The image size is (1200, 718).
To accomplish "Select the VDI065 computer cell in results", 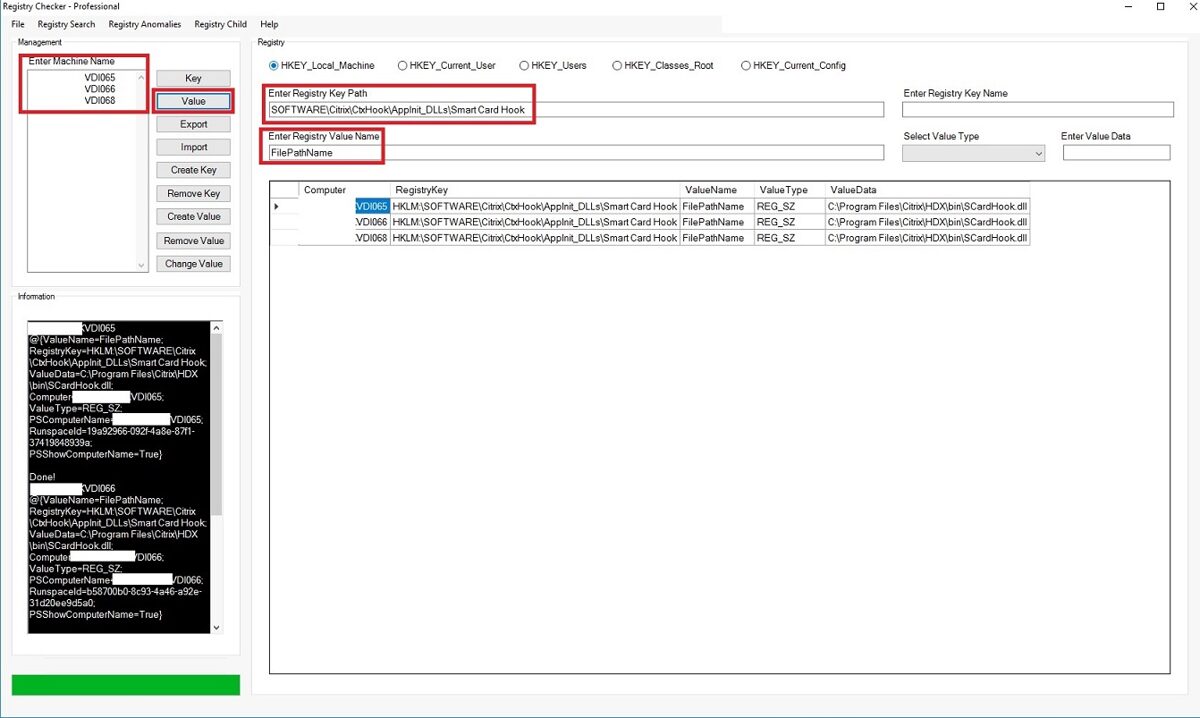I will pos(345,206).
